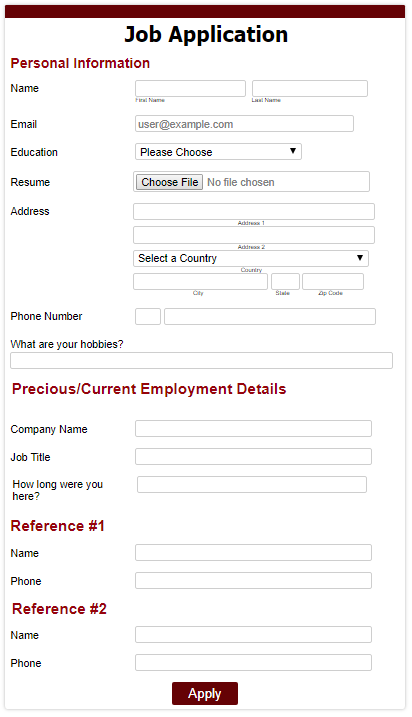Viewport: 412px width, 717px height.
Task: Click the City input field
Action: coord(200,282)
